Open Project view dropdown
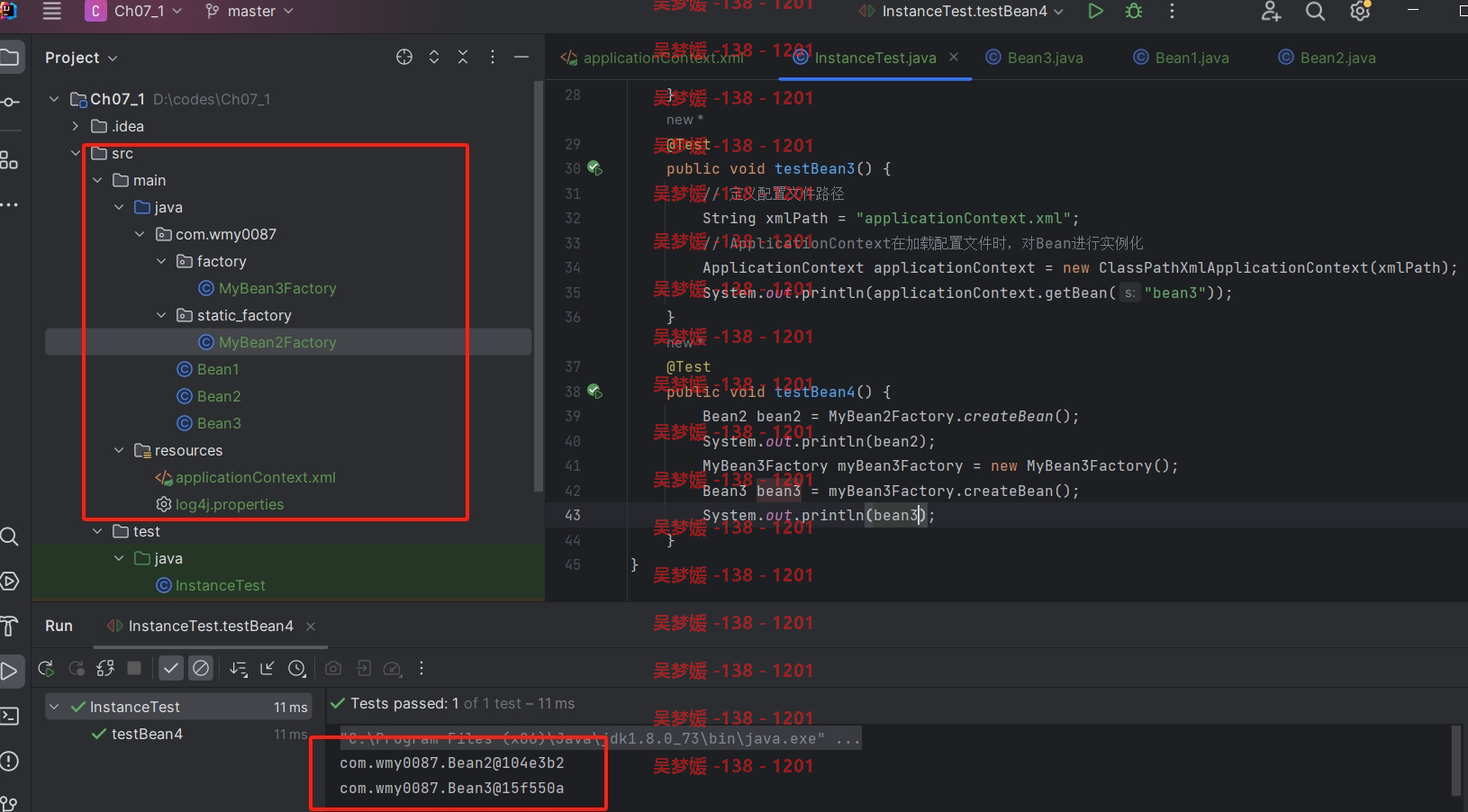The image size is (1468, 812). pos(81,58)
